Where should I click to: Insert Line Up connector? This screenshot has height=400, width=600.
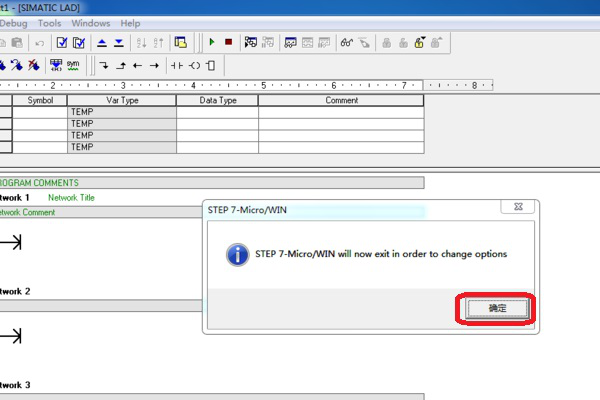coord(121,65)
